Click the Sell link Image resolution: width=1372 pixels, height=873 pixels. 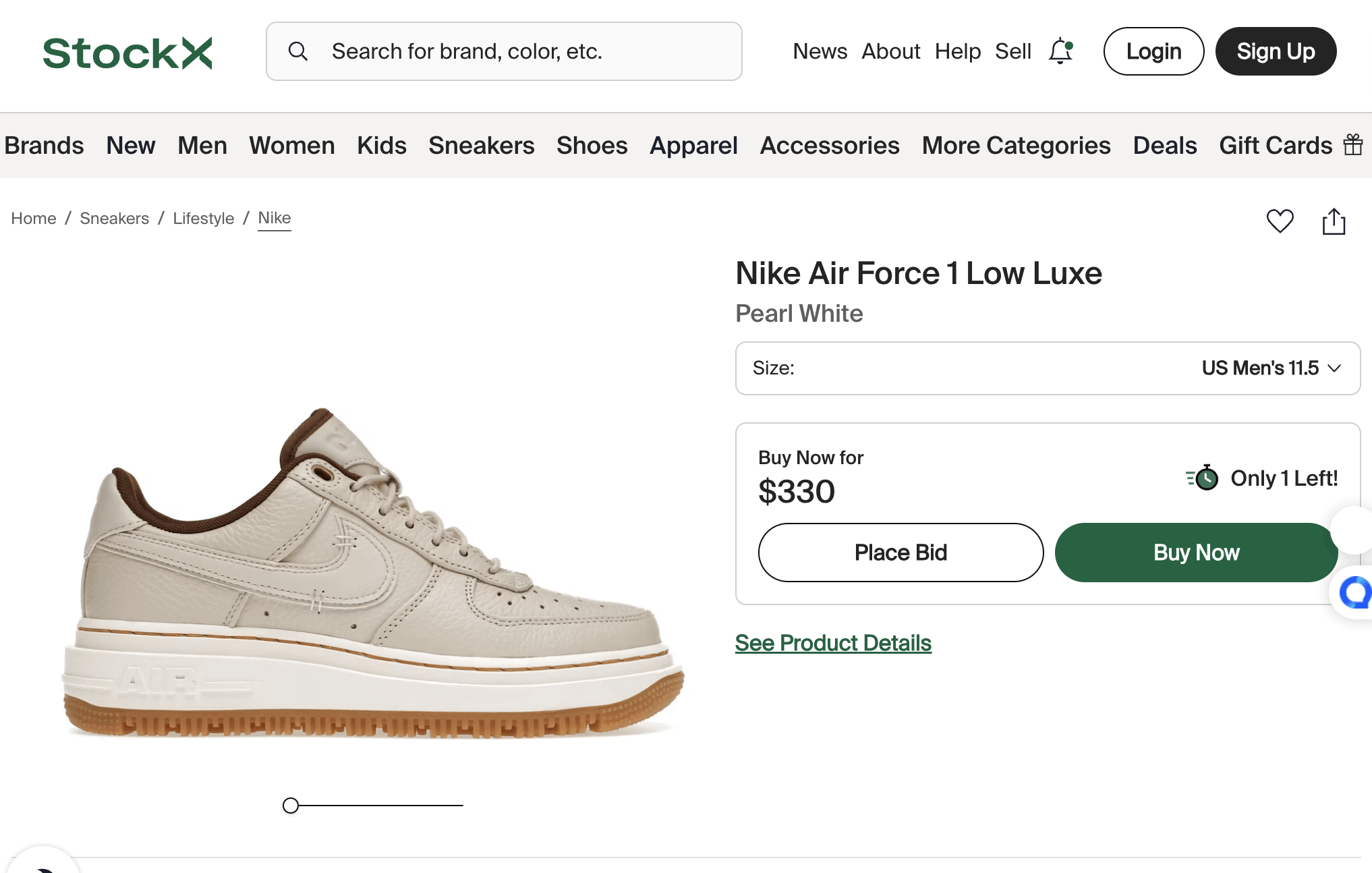[x=1013, y=51]
